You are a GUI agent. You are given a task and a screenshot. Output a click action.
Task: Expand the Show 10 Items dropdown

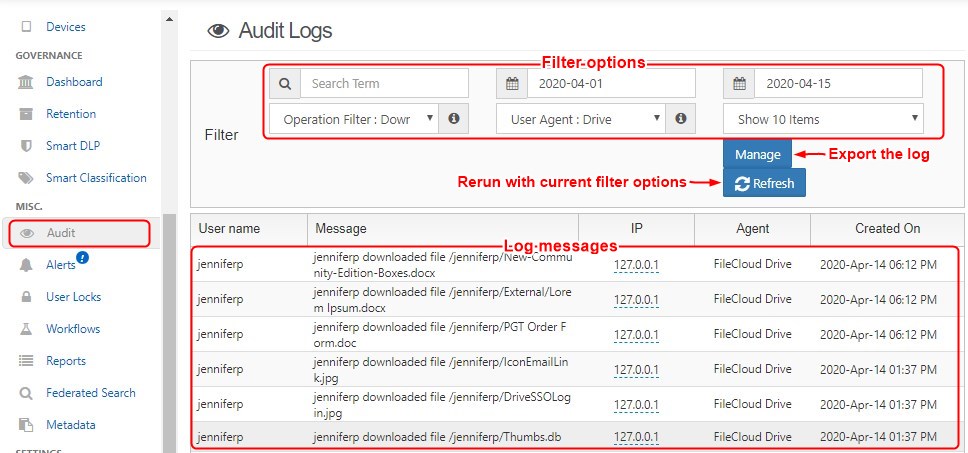pyautogui.click(x=823, y=119)
